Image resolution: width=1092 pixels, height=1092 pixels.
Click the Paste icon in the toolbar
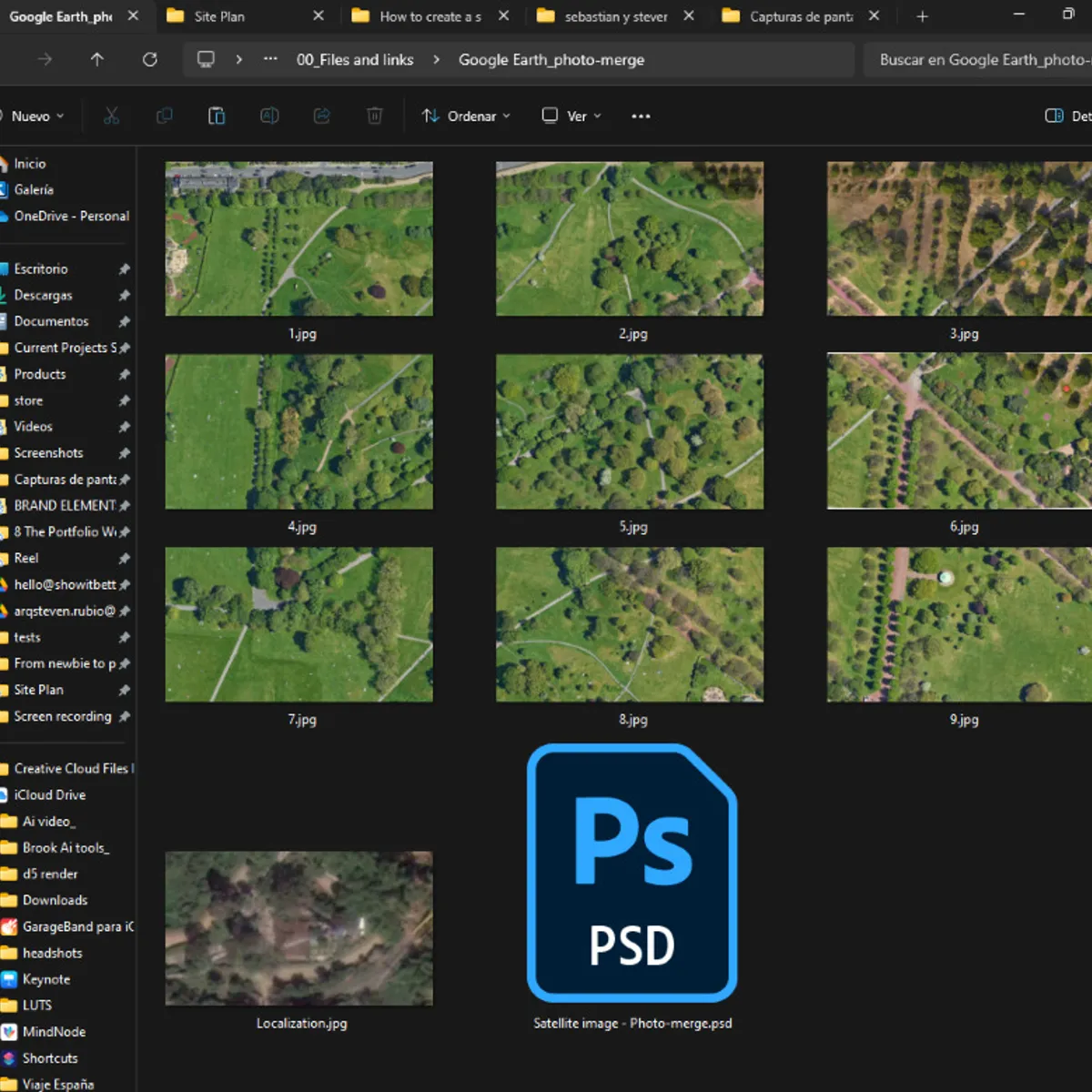[x=217, y=116]
